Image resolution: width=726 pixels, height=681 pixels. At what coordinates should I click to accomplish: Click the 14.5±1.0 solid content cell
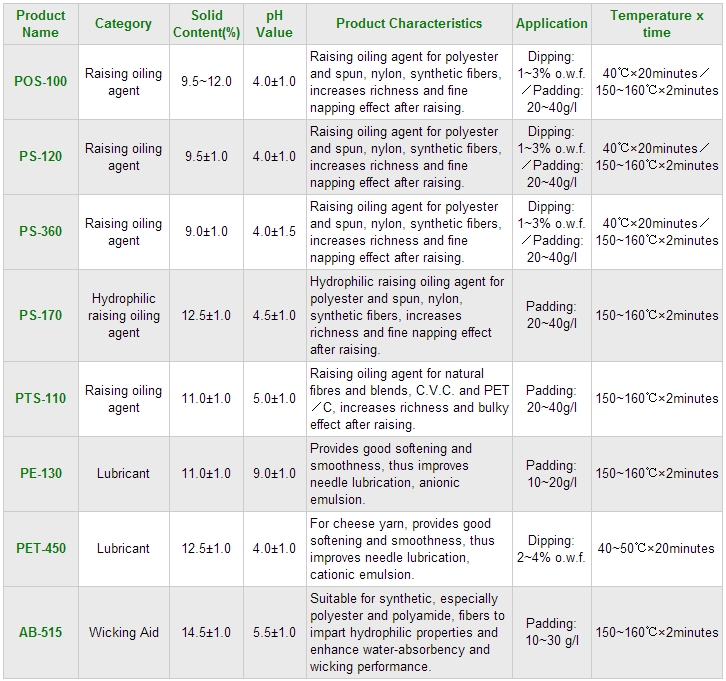207,632
